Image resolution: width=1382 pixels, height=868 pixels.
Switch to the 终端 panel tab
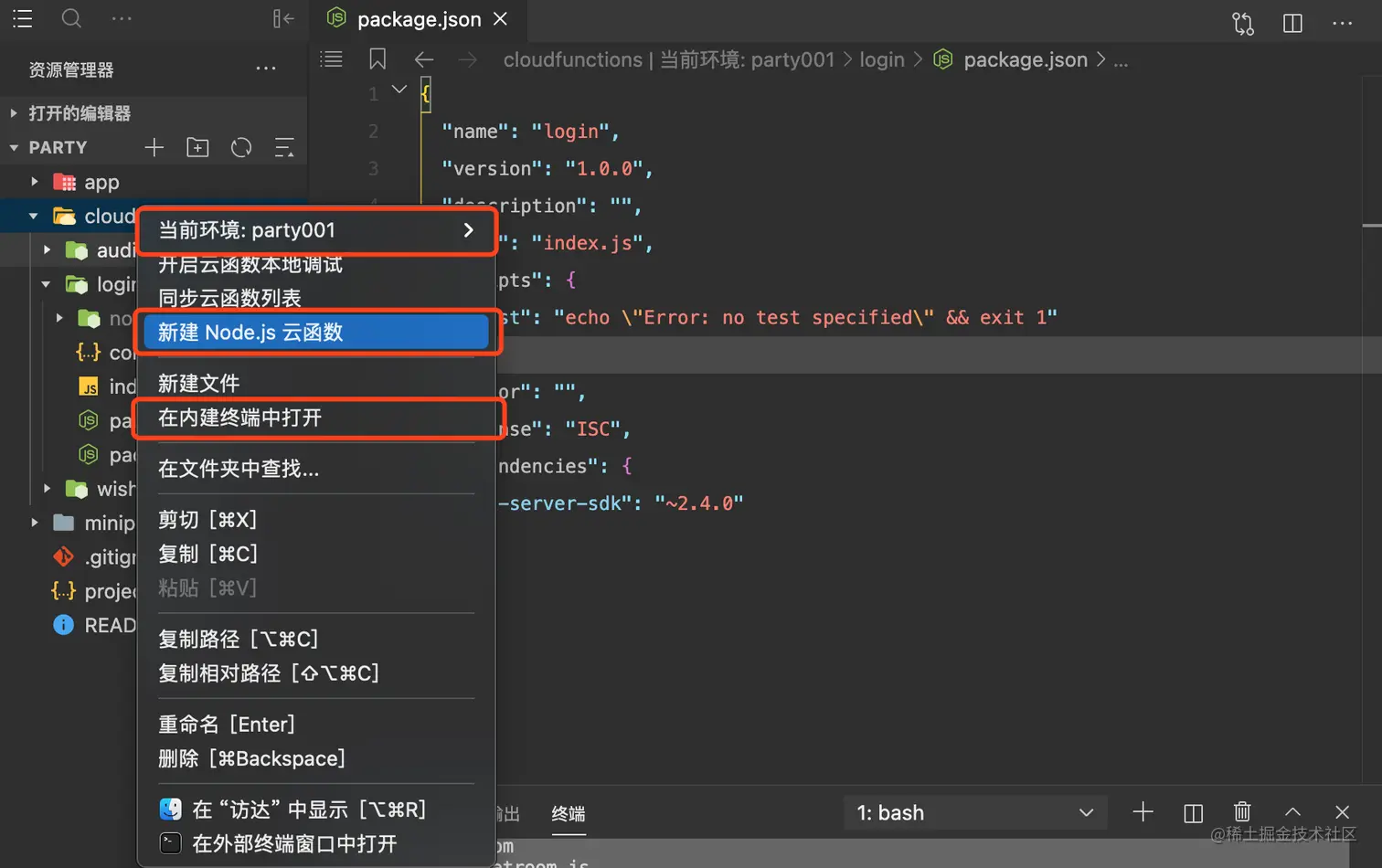[x=568, y=813]
